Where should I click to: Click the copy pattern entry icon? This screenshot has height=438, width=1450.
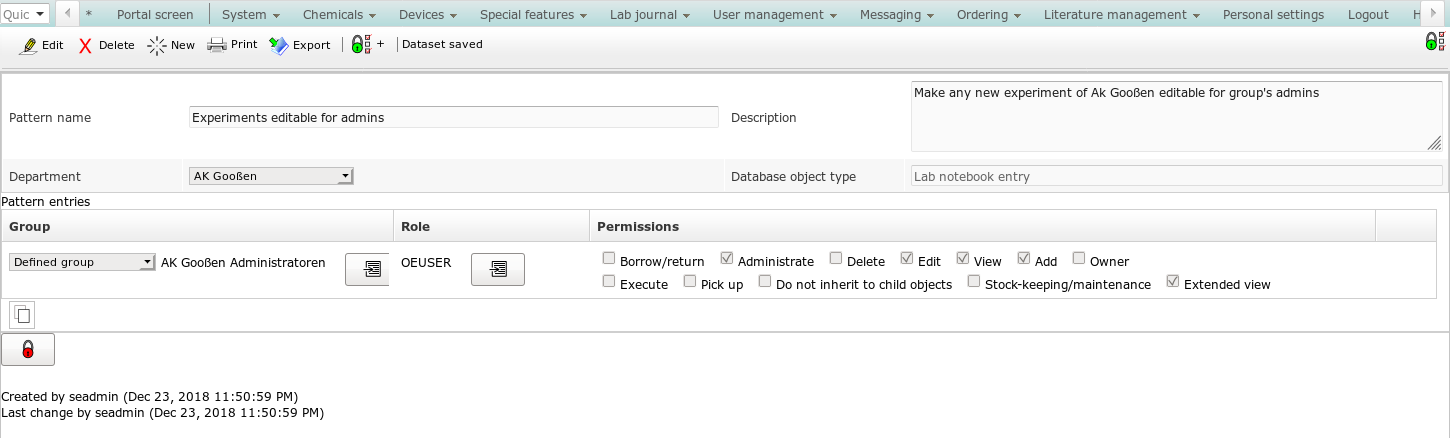(x=22, y=315)
